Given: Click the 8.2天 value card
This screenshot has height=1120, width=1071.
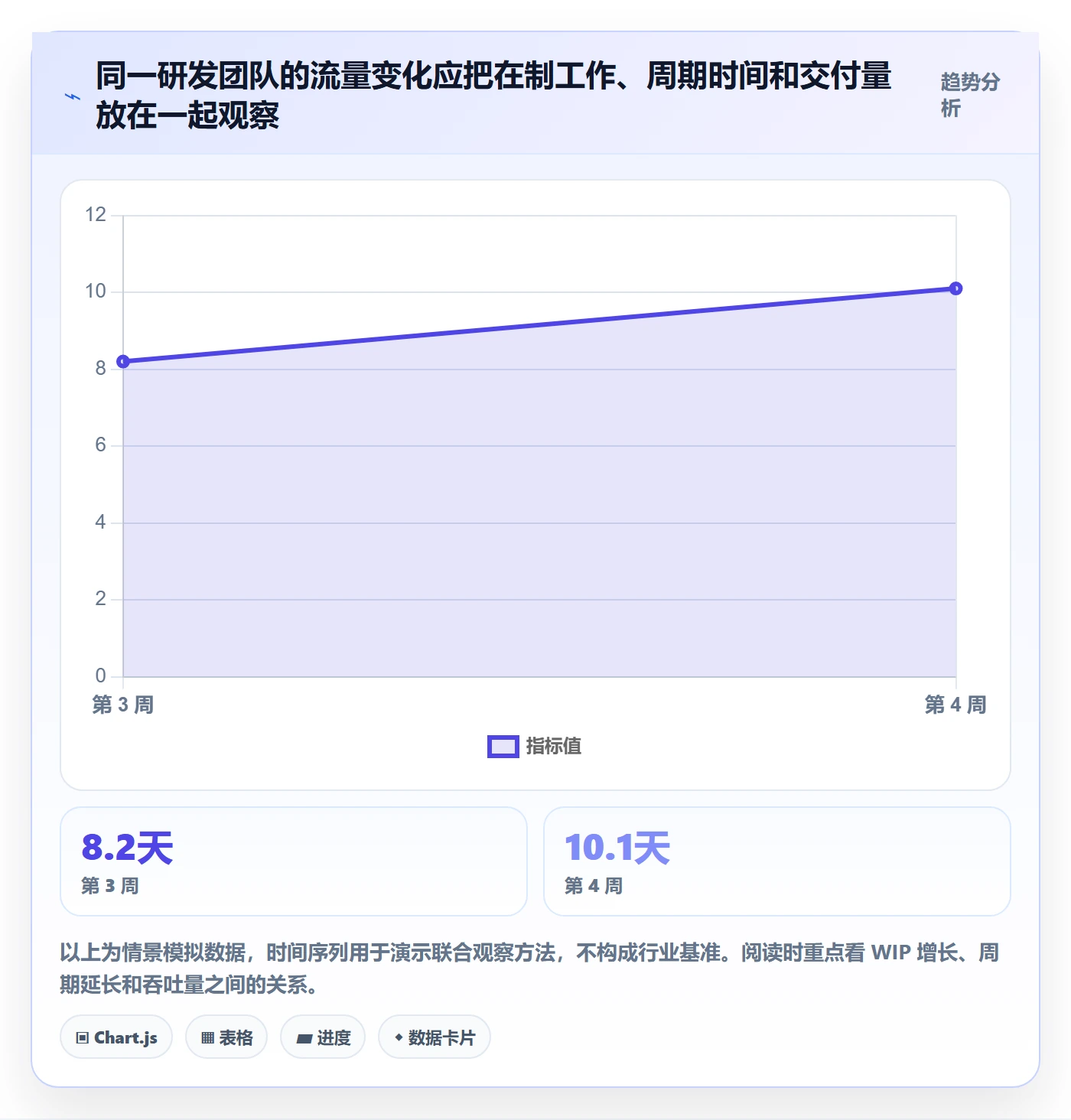Looking at the screenshot, I should point(294,861).
